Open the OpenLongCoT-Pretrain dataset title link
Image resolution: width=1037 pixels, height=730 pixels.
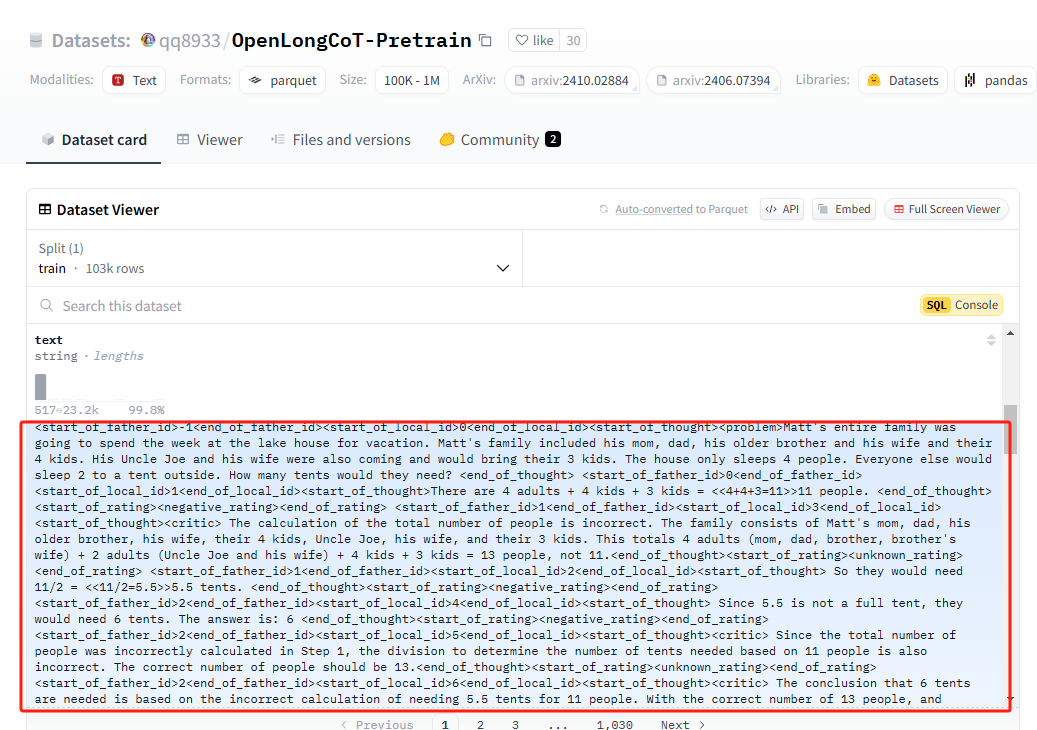[351, 40]
